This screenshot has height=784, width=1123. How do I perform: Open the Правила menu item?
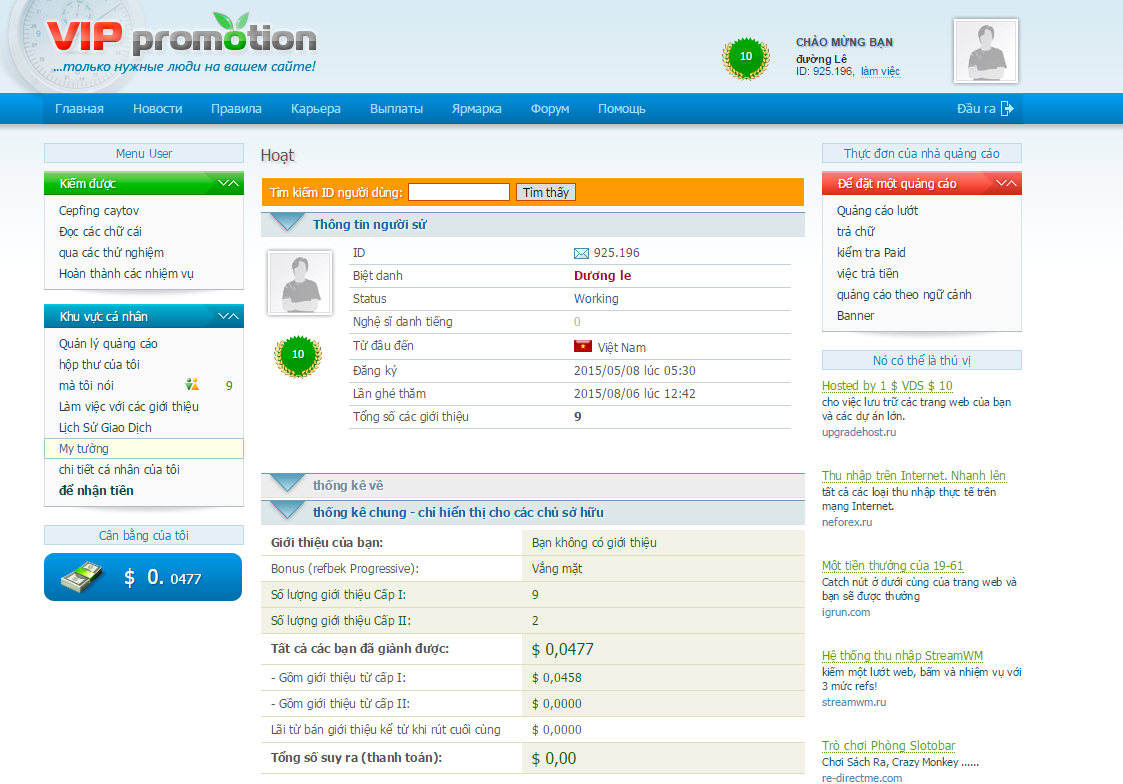236,109
